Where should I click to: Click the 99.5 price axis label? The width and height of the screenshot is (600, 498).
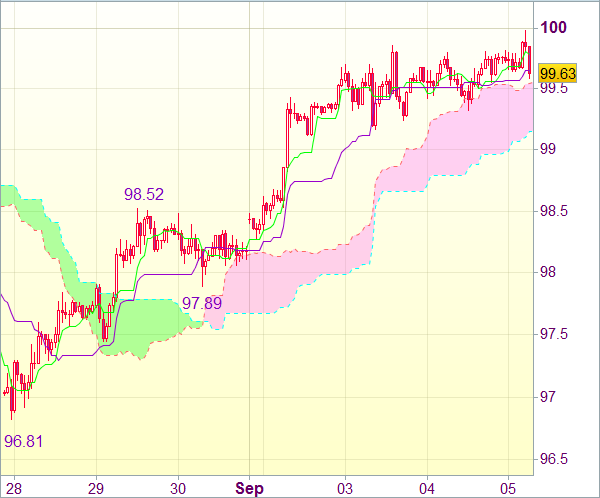[553, 88]
